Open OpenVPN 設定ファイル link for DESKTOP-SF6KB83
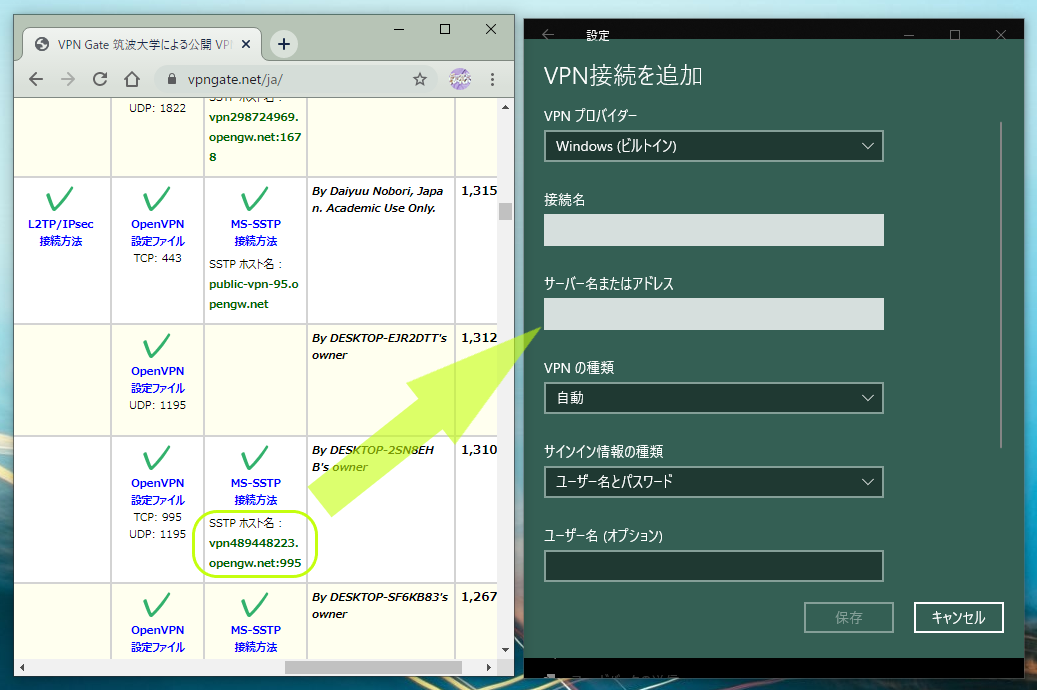1037x690 pixels. pos(157,638)
